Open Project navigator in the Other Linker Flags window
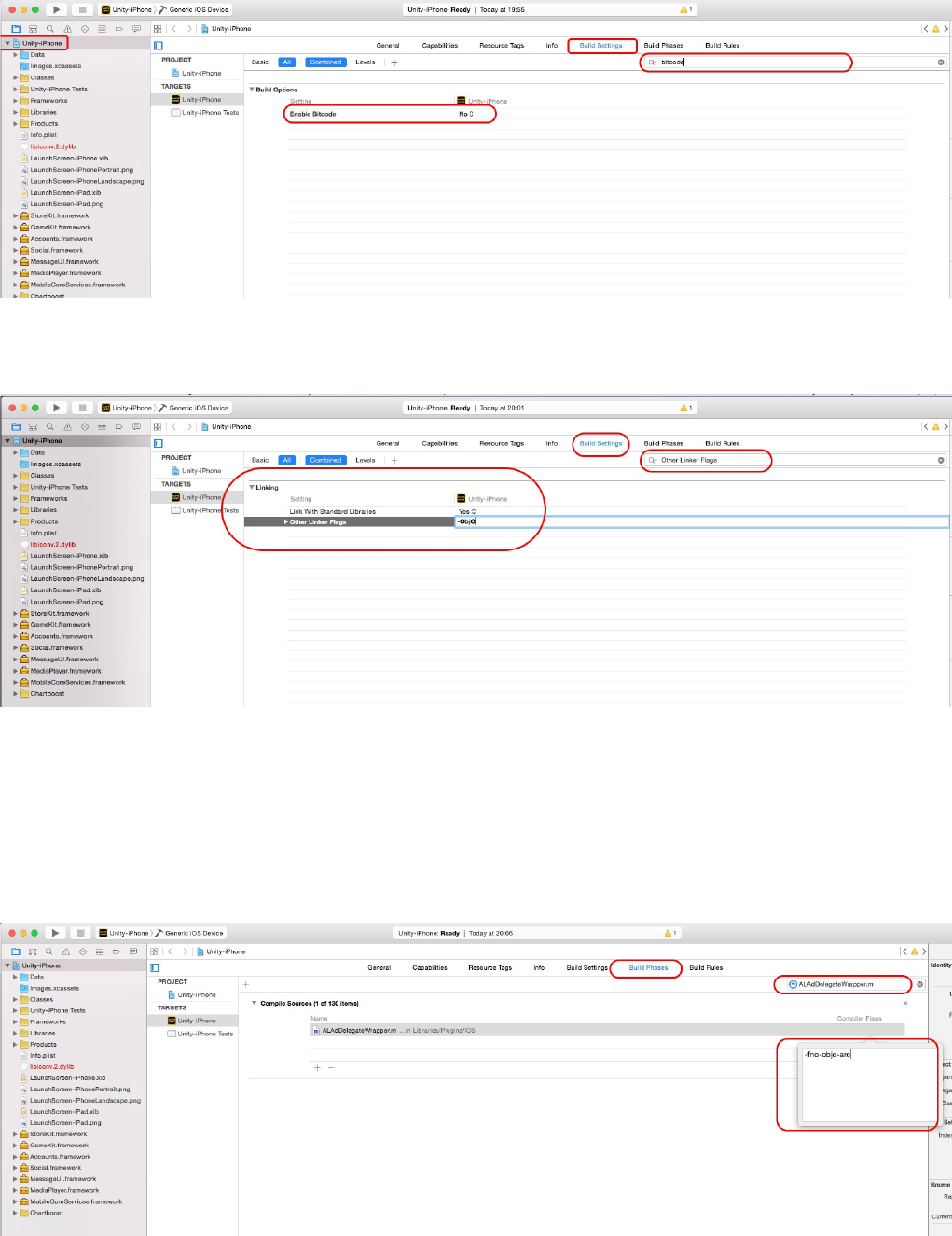This screenshot has height=1236, width=952. (16, 426)
